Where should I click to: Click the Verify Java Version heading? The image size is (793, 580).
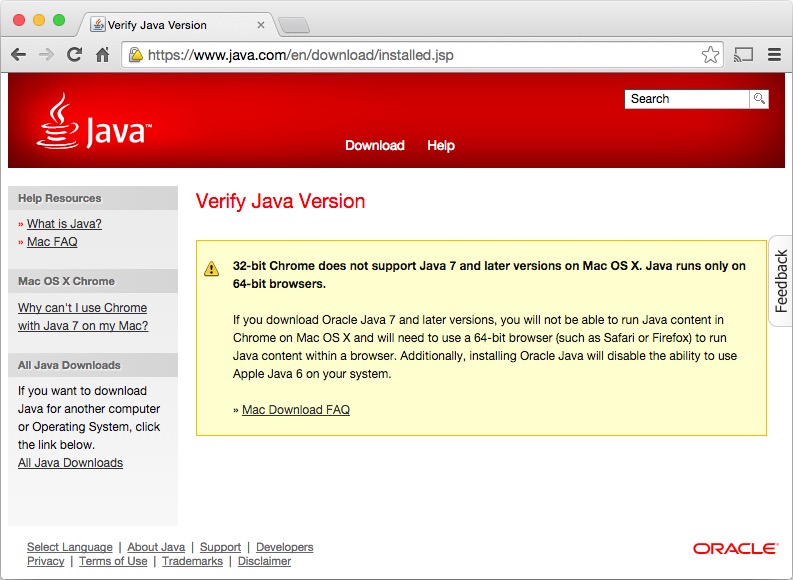click(280, 201)
